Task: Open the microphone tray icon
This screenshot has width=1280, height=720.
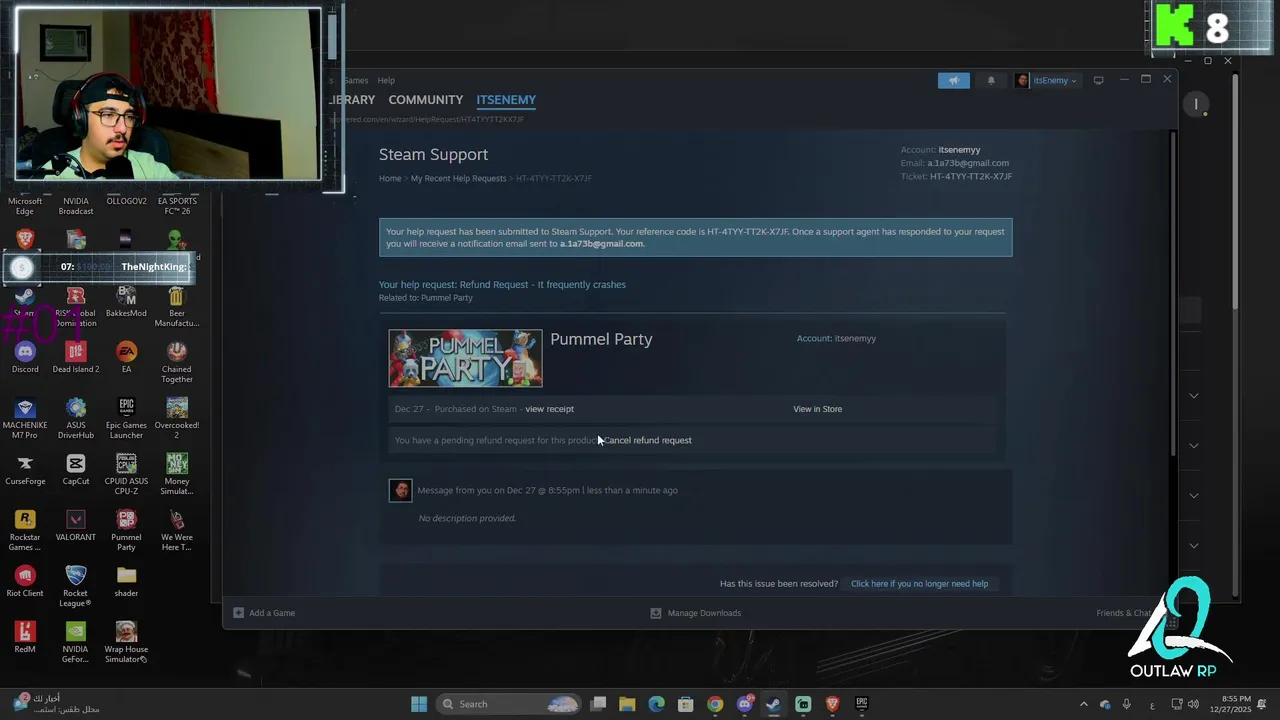Action: (x=1127, y=704)
